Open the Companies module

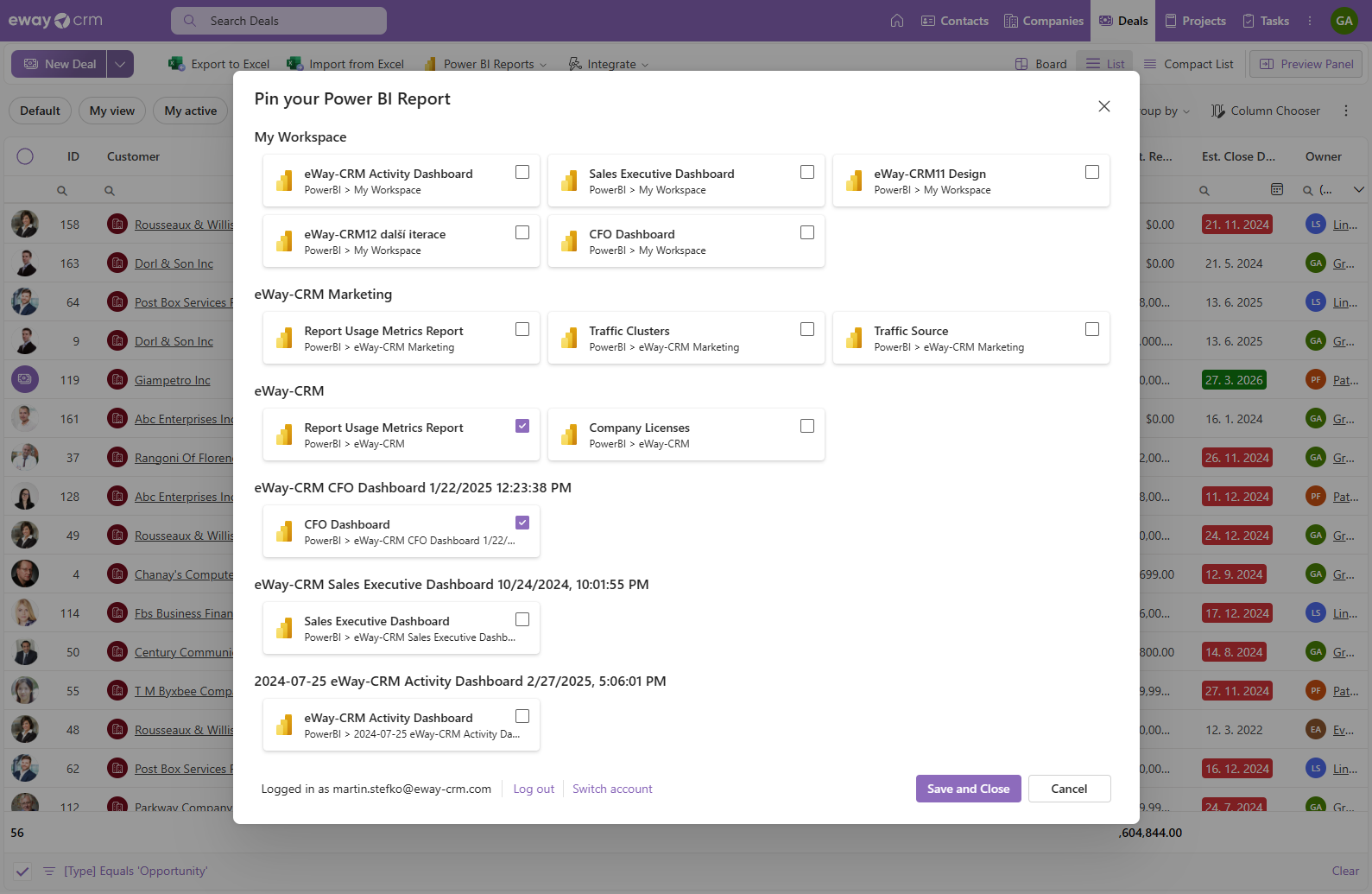[1043, 21]
